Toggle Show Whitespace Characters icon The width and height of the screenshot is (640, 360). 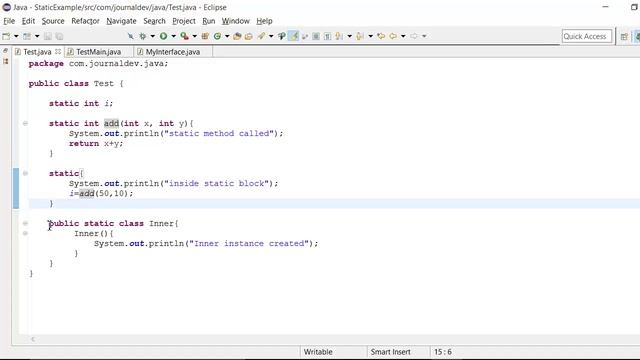pyautogui.click(x=327, y=36)
